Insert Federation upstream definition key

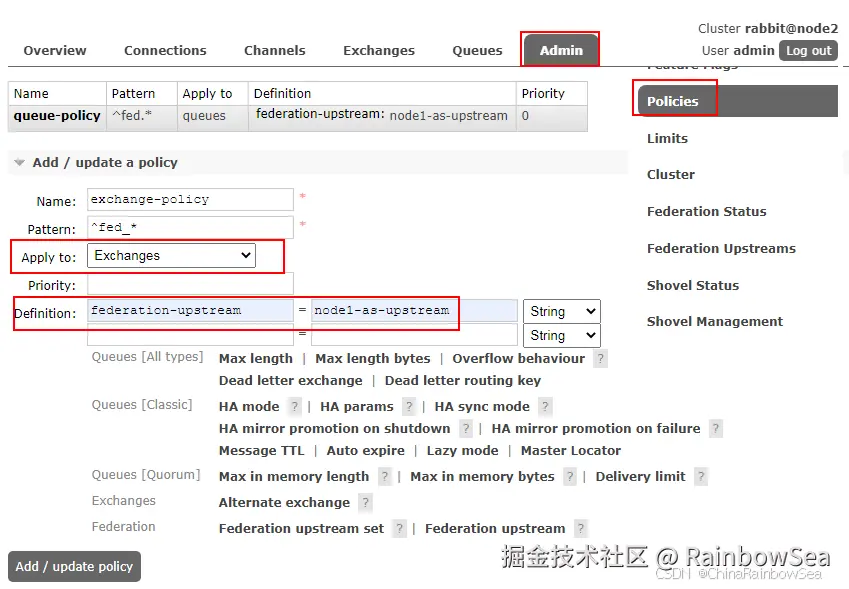[495, 528]
